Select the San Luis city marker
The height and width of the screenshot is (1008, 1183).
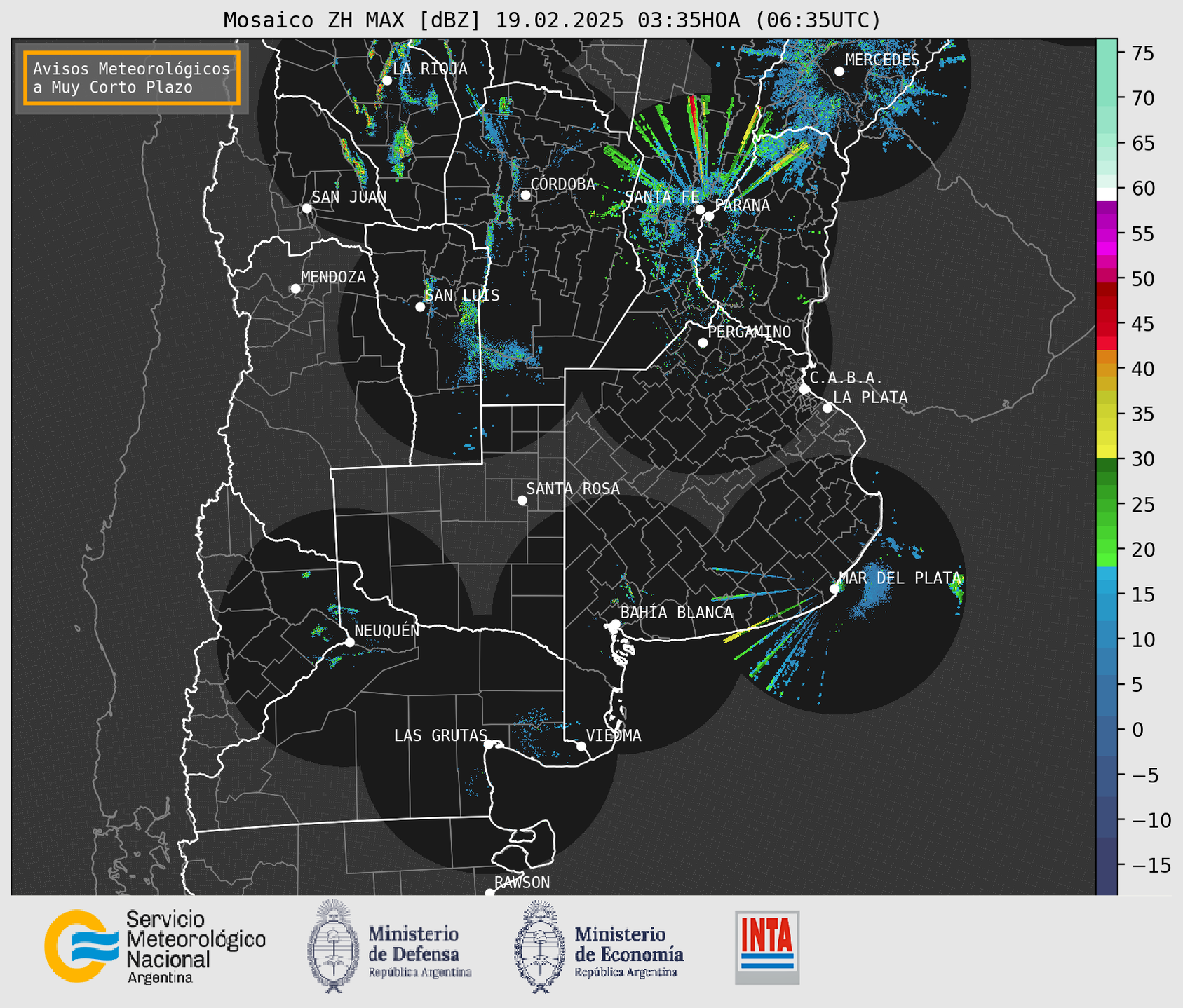[420, 307]
